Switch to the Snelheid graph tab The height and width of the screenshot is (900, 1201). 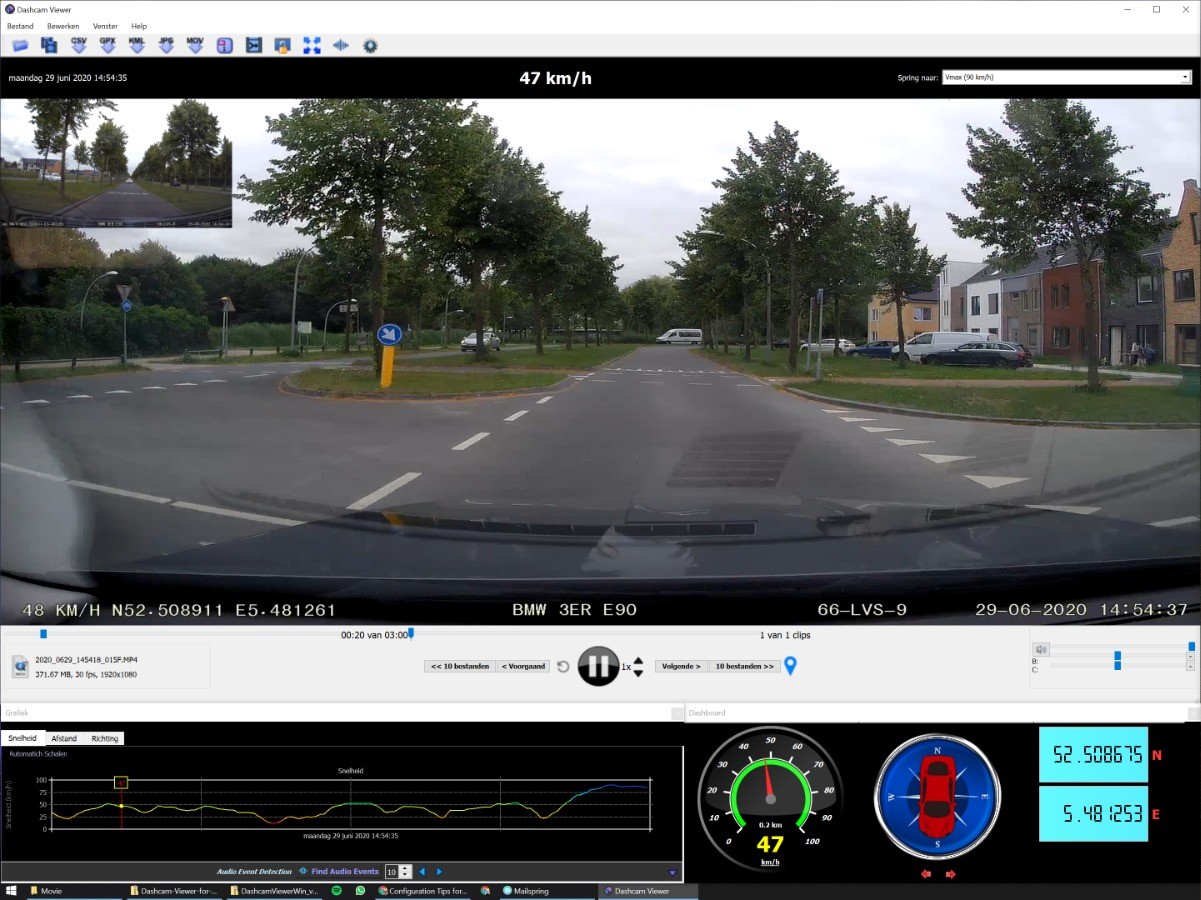tap(22, 738)
